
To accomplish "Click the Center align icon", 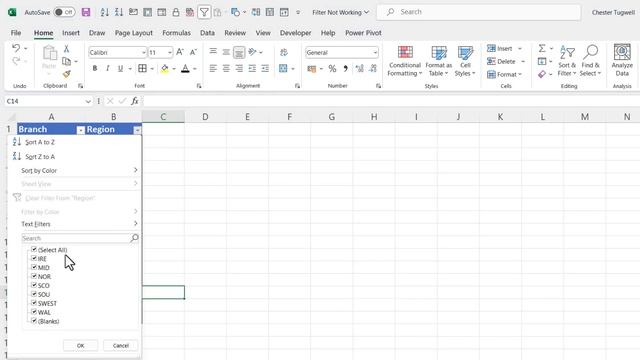I will 226,68.
